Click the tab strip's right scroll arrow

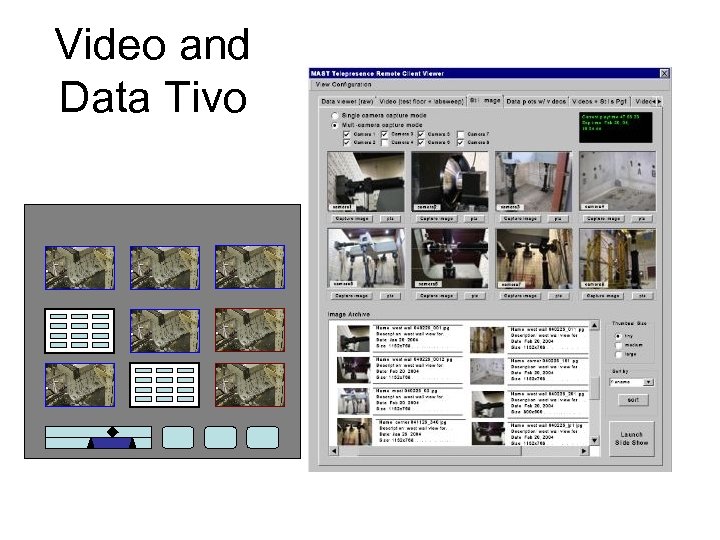tap(659, 101)
